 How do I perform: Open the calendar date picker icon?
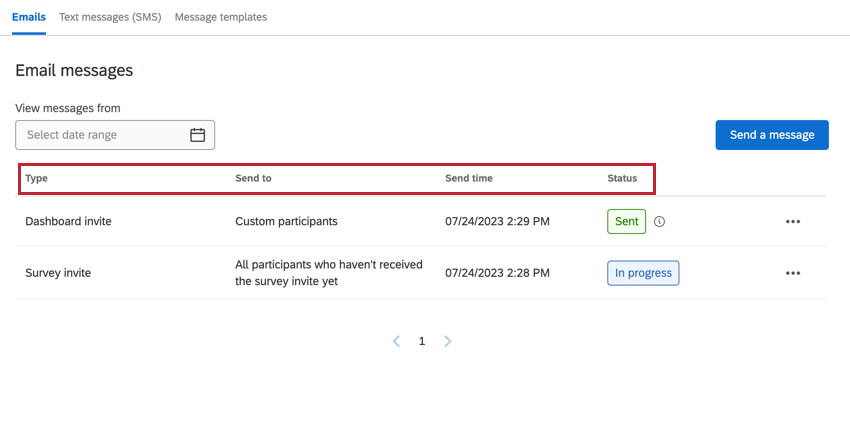197,135
